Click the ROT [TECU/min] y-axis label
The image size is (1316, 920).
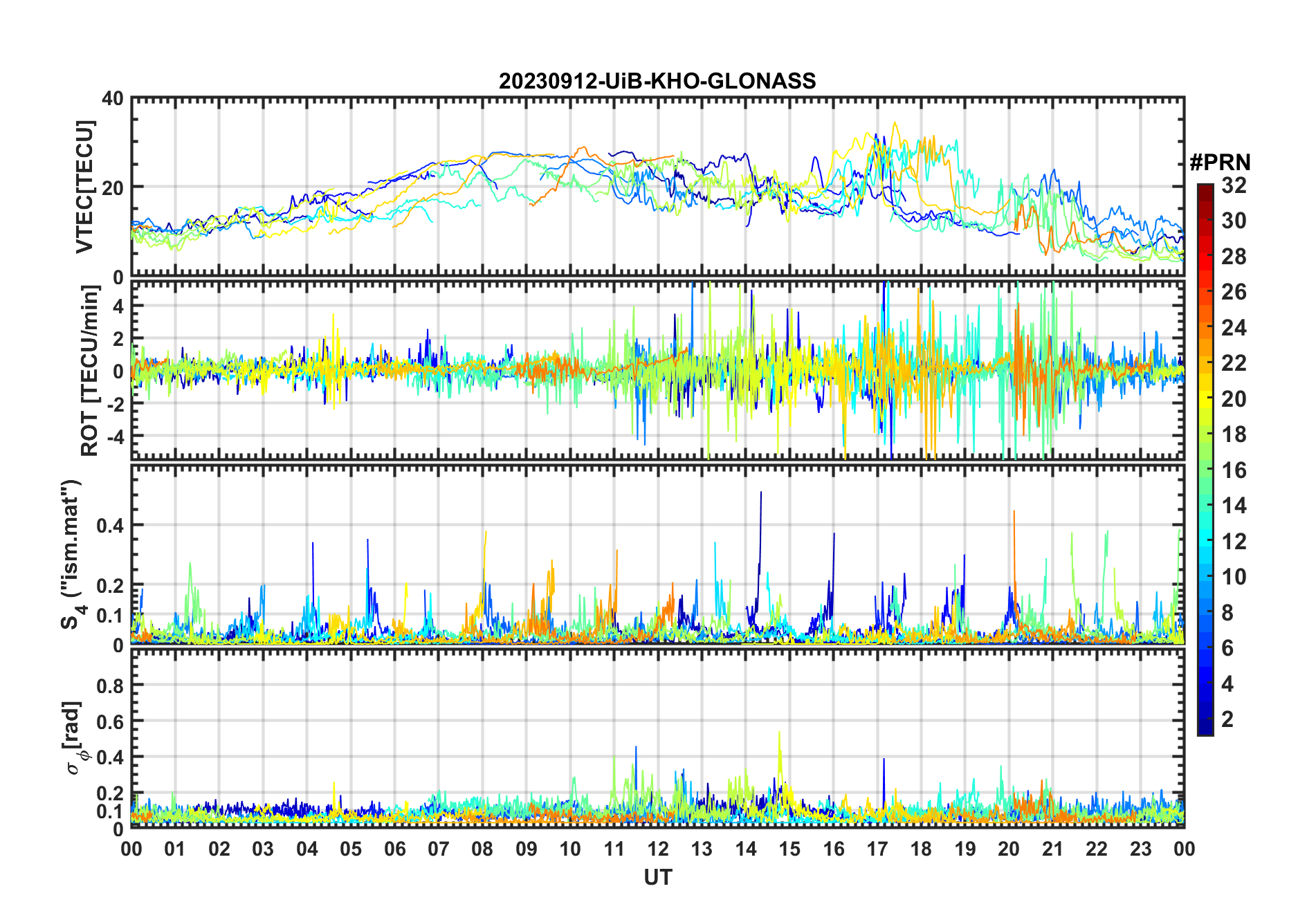coord(90,371)
